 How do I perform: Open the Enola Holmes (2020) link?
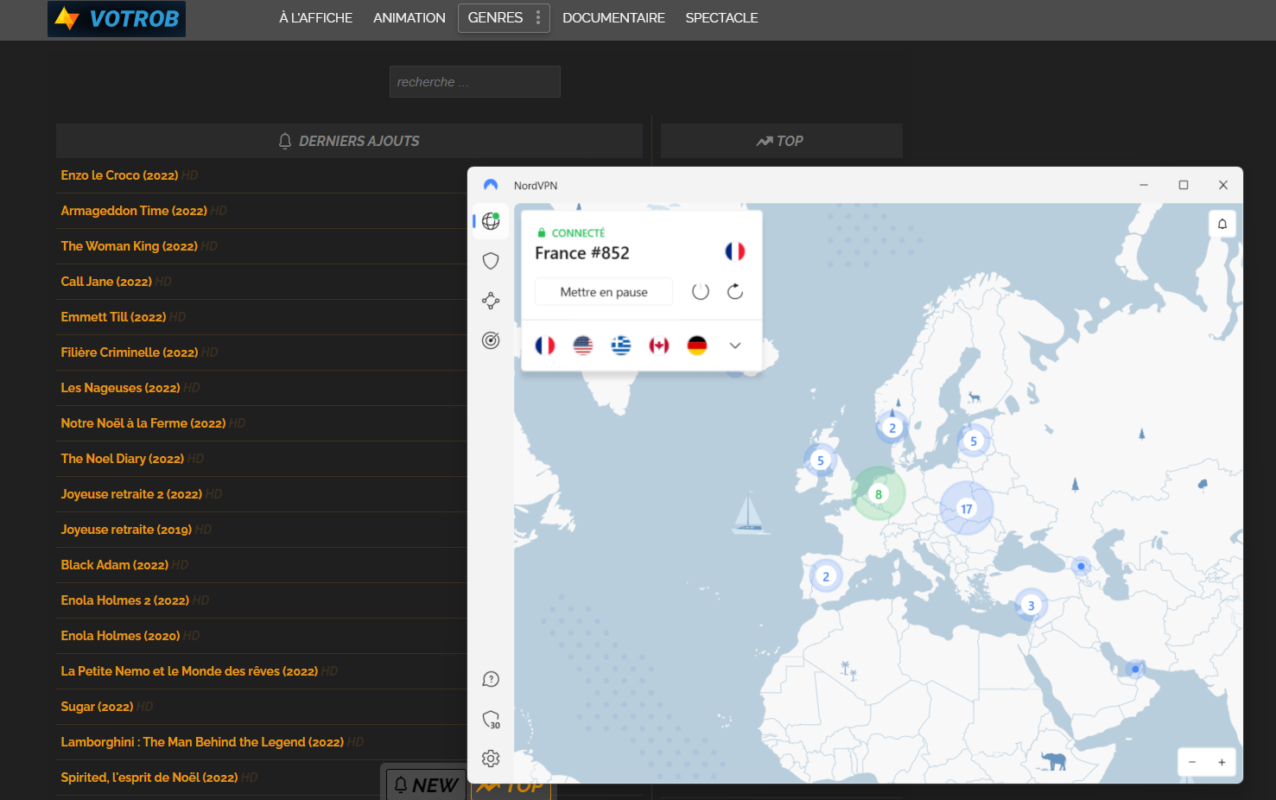pyautogui.click(x=120, y=636)
